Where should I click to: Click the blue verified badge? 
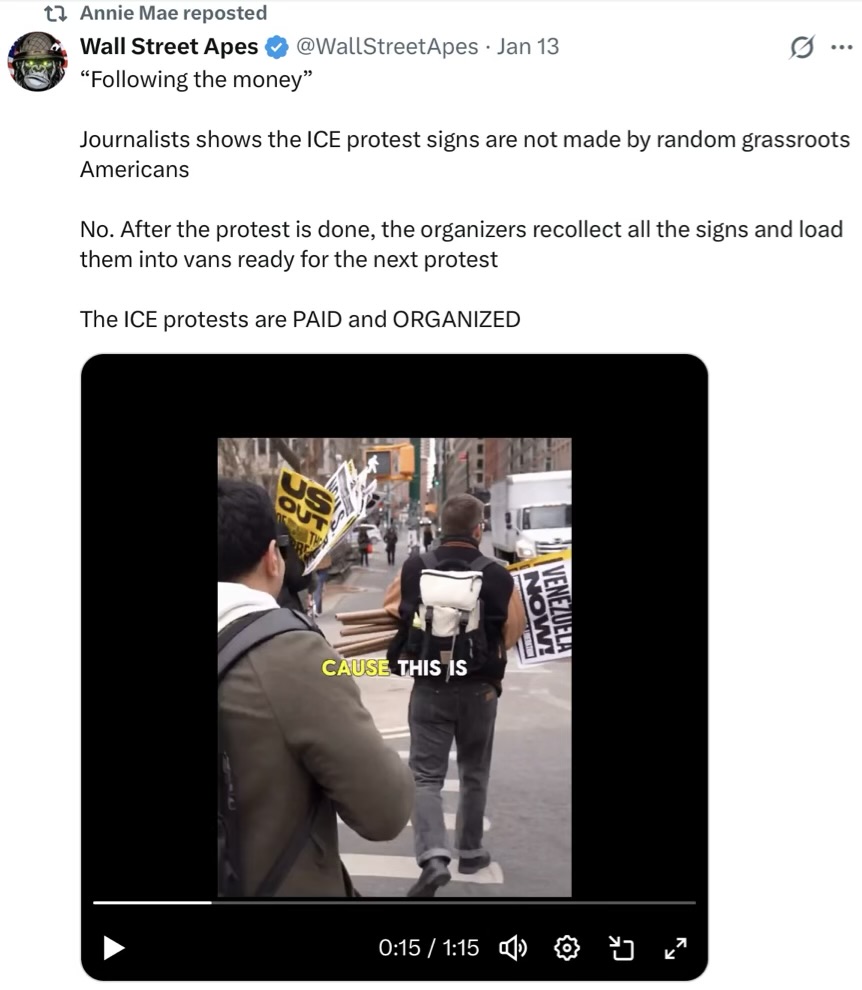pos(277,47)
